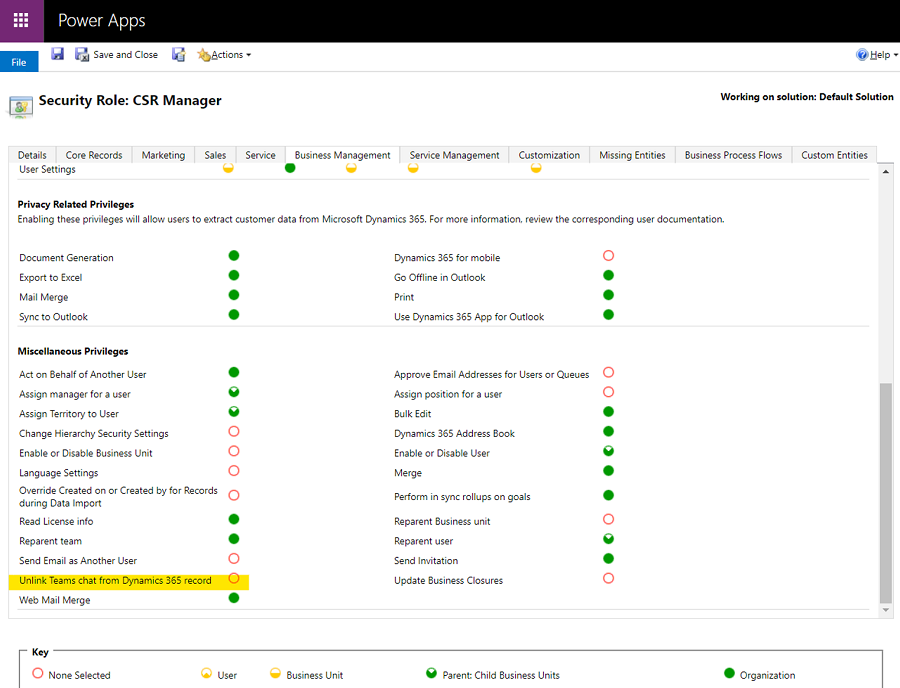
Task: Open the Power Apps app launcher waffle
Action: 22,21
